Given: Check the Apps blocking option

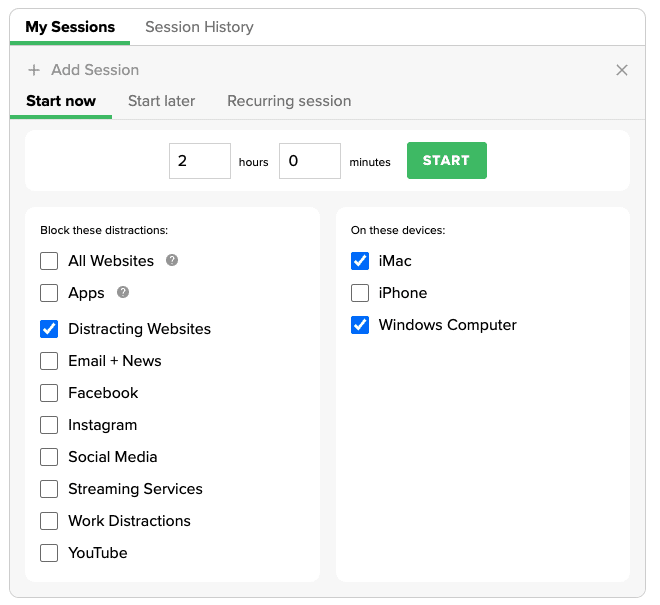Looking at the screenshot, I should (x=49, y=293).
